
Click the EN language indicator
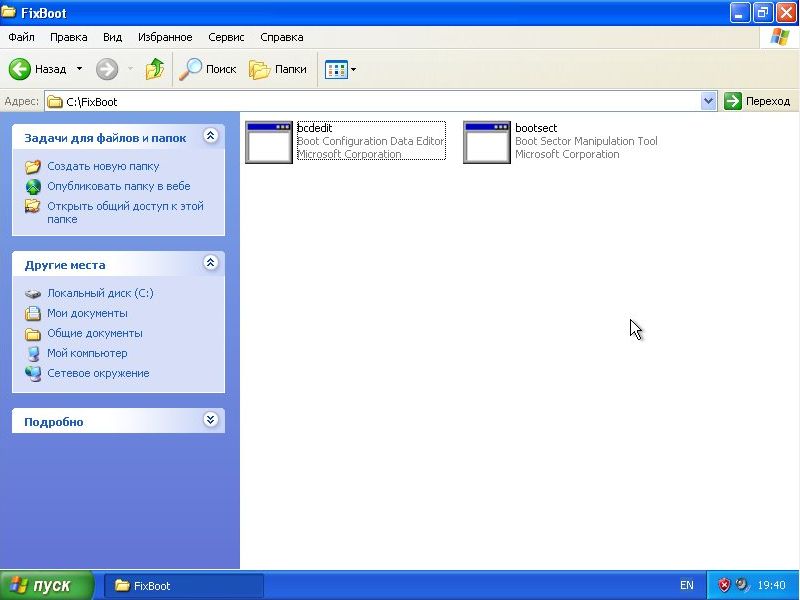click(687, 585)
